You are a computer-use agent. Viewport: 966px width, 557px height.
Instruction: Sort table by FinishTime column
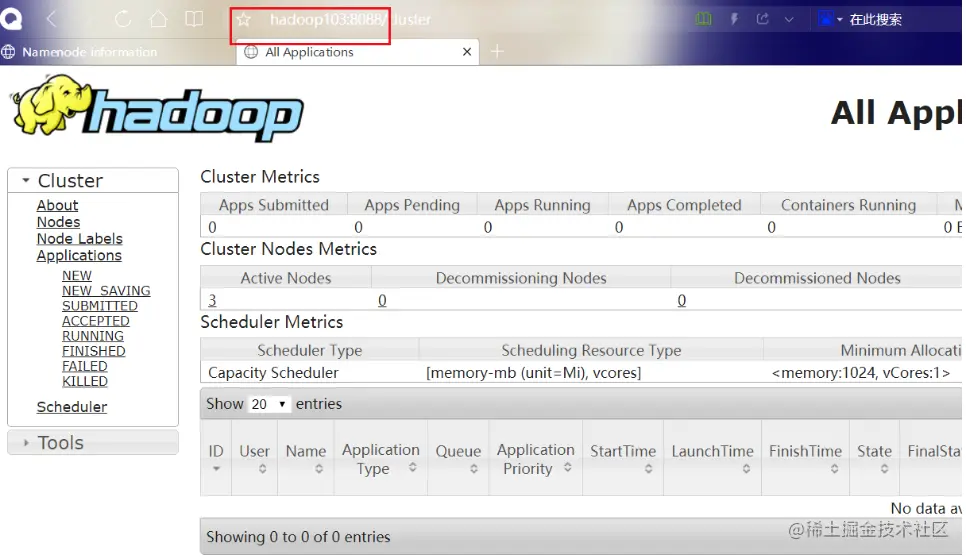(805, 458)
